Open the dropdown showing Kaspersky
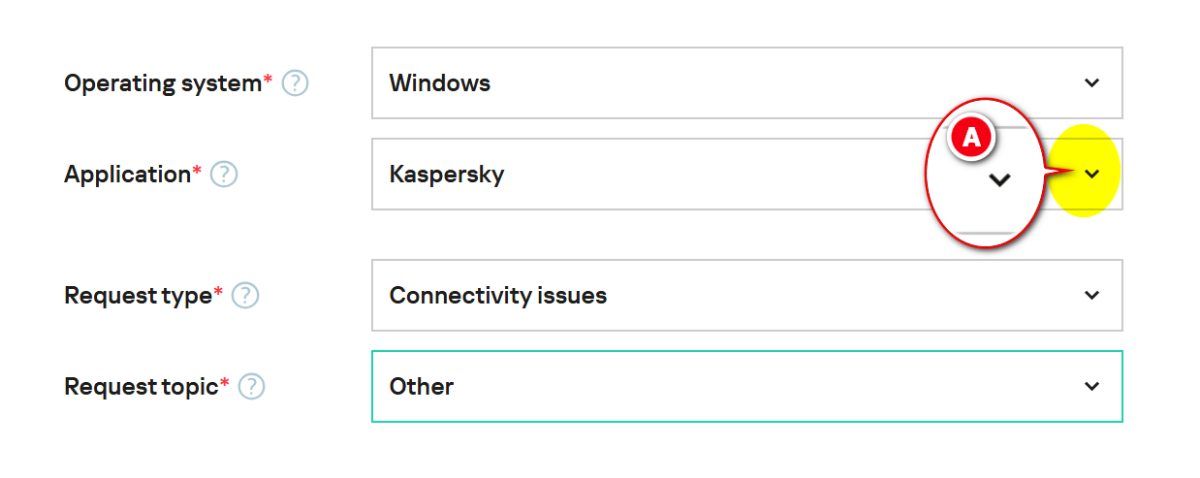The height and width of the screenshot is (478, 1200). click(x=640, y=174)
